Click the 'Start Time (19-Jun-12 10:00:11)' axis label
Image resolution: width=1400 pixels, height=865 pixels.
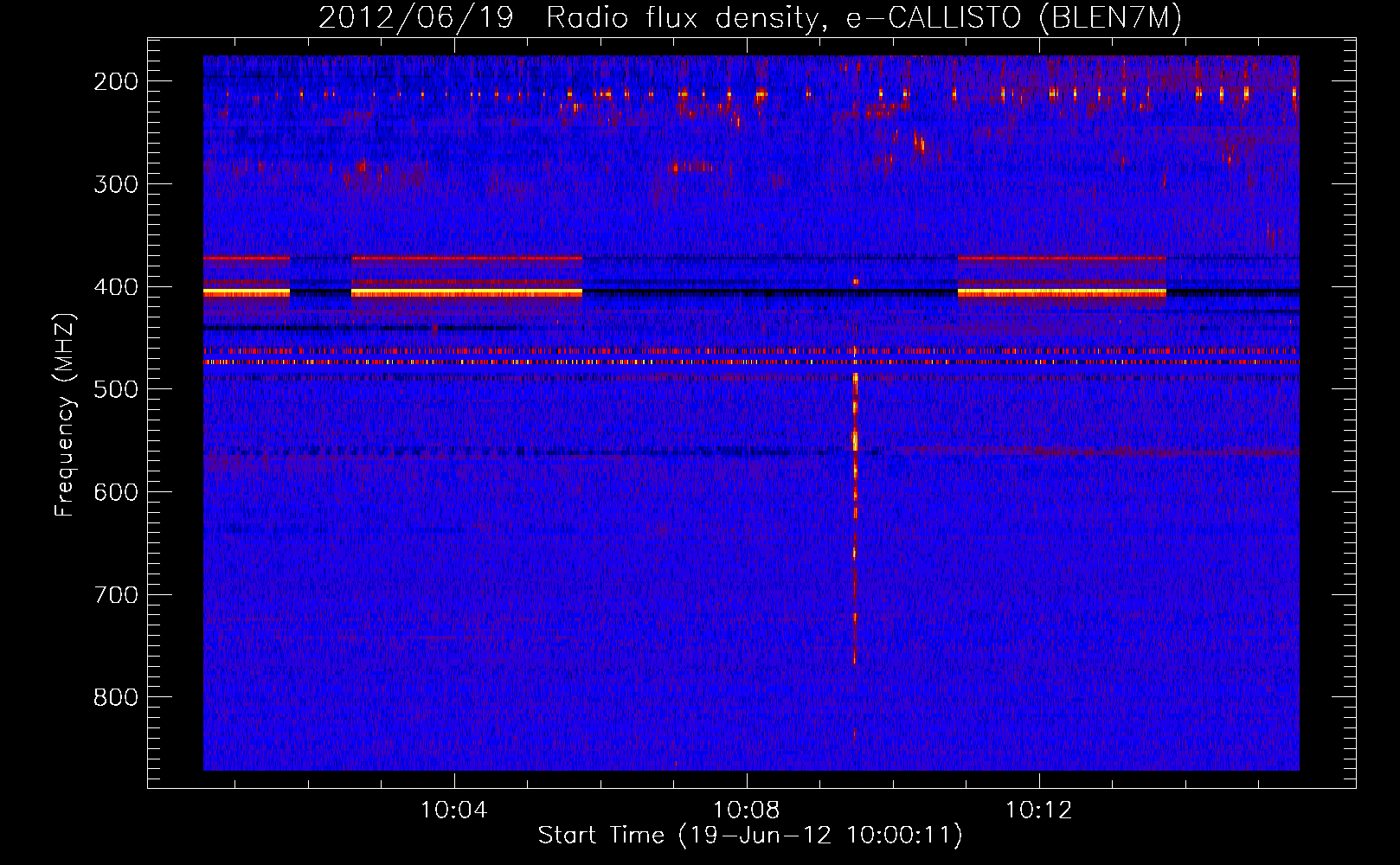pos(750,836)
